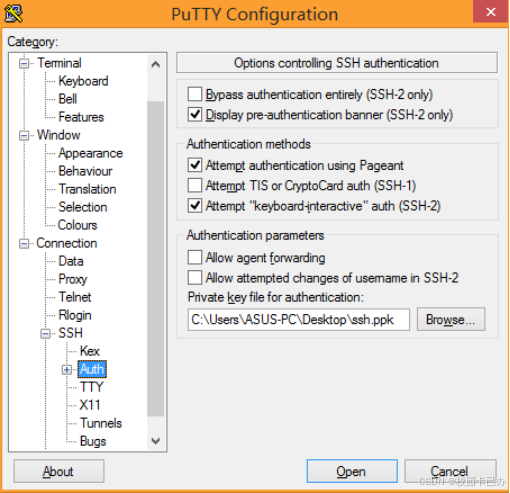Select Terminal category
This screenshot has width=510, height=493.
pos(59,63)
